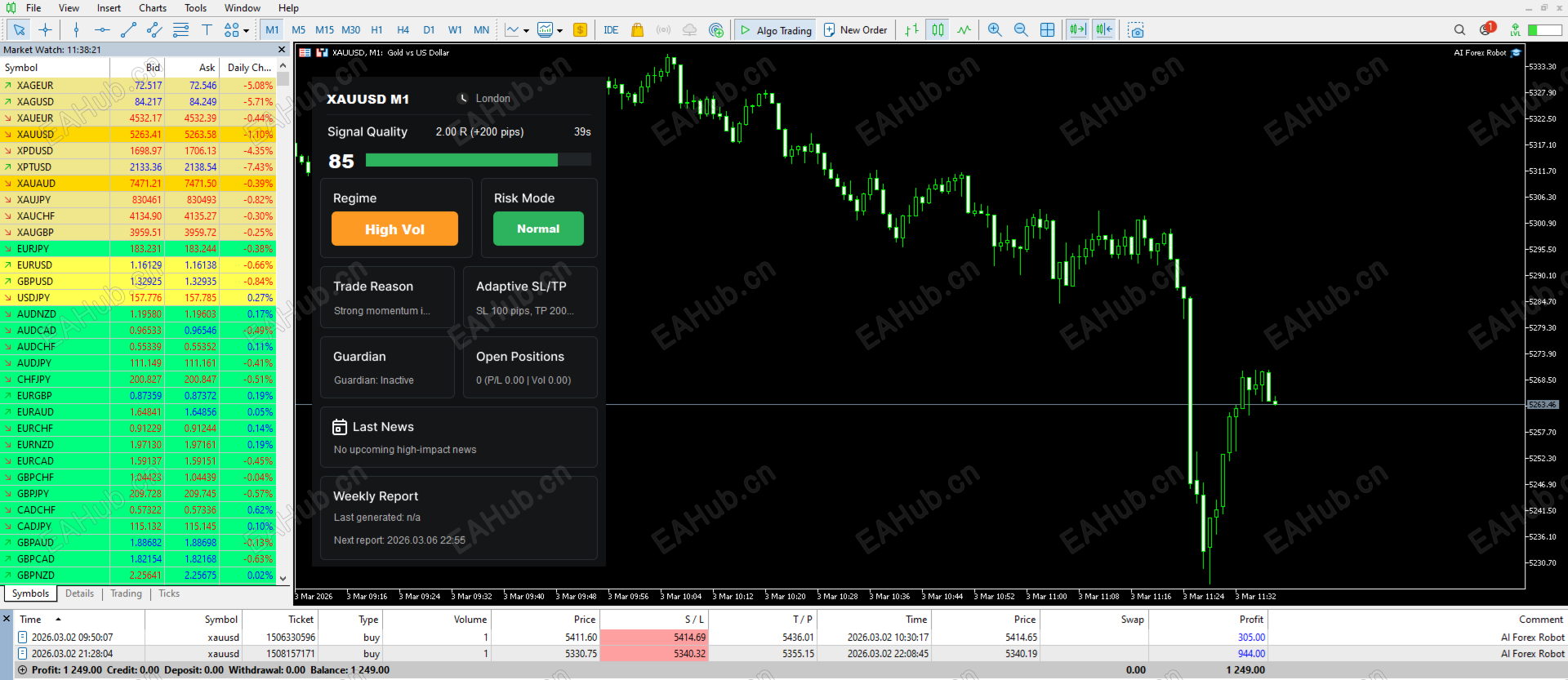
Task: Click the green Normal risk mode button
Action: tap(538, 229)
